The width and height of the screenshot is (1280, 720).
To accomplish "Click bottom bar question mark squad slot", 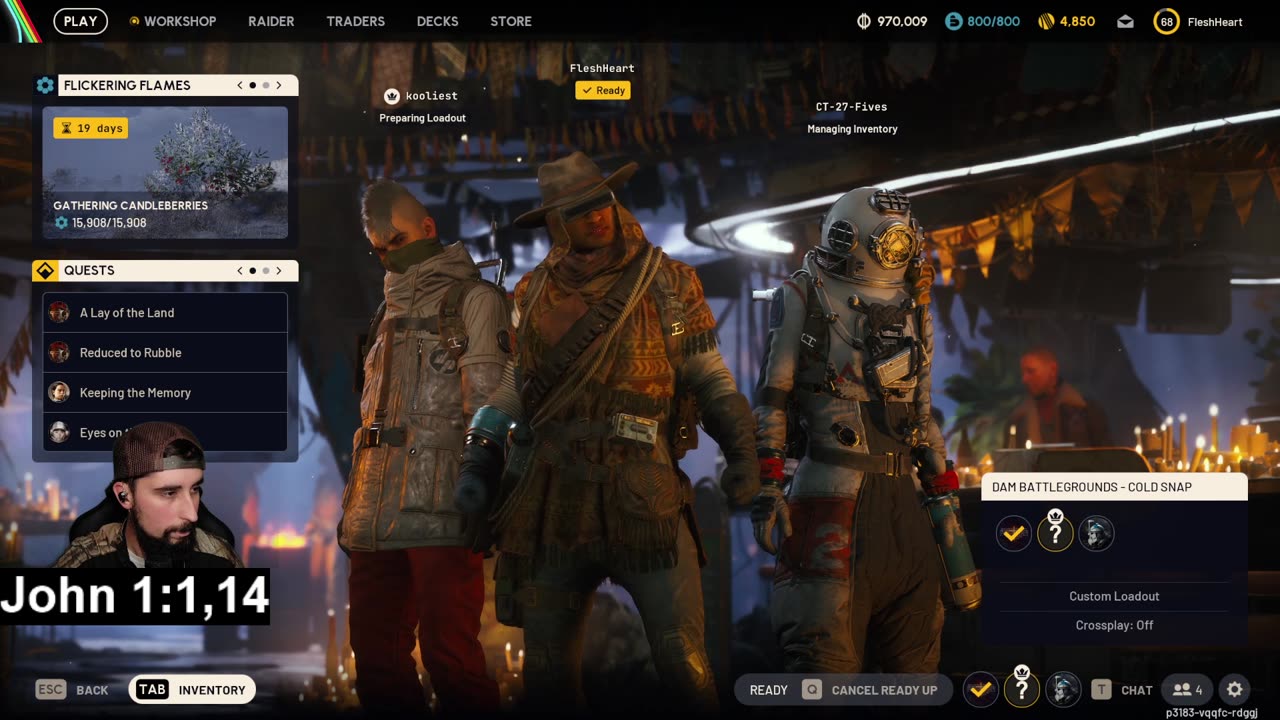I will [1022, 689].
